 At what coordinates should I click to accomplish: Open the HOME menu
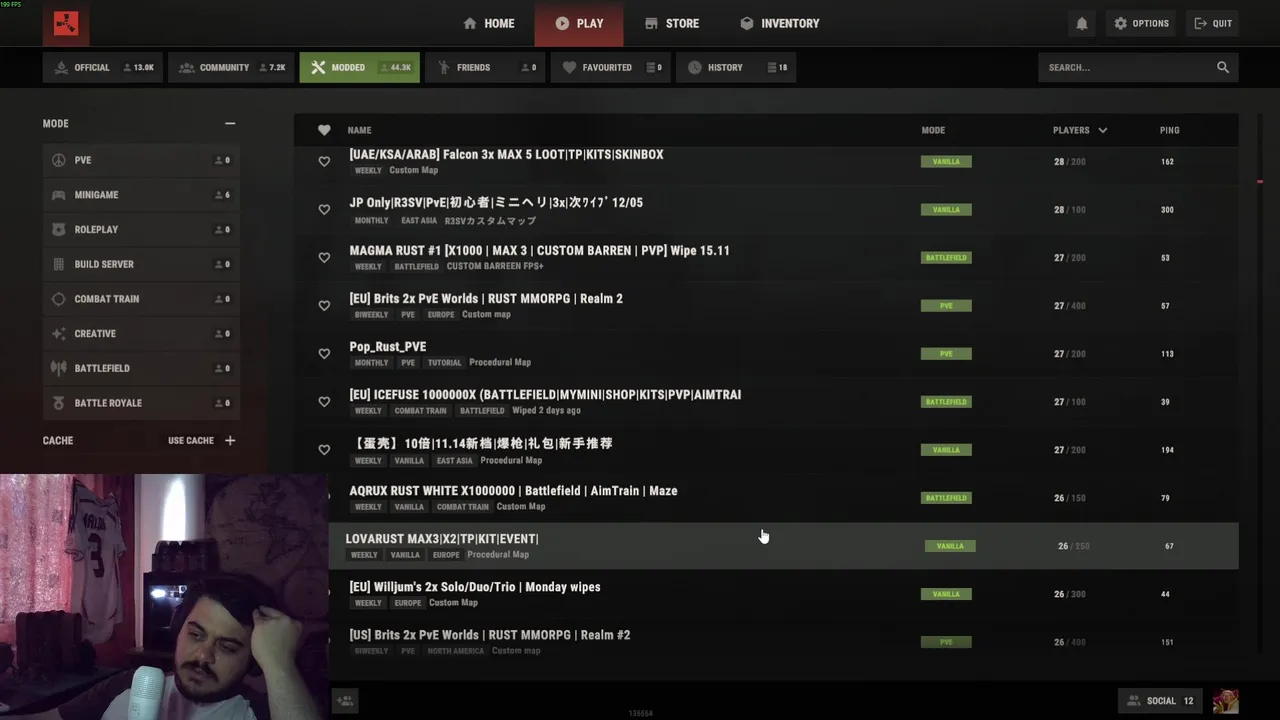[489, 23]
